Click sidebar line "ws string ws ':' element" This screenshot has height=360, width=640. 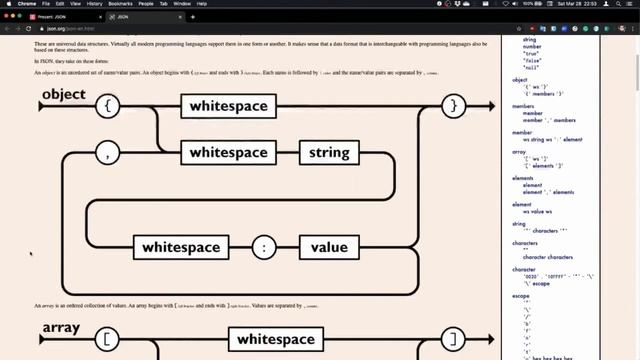coord(553,140)
